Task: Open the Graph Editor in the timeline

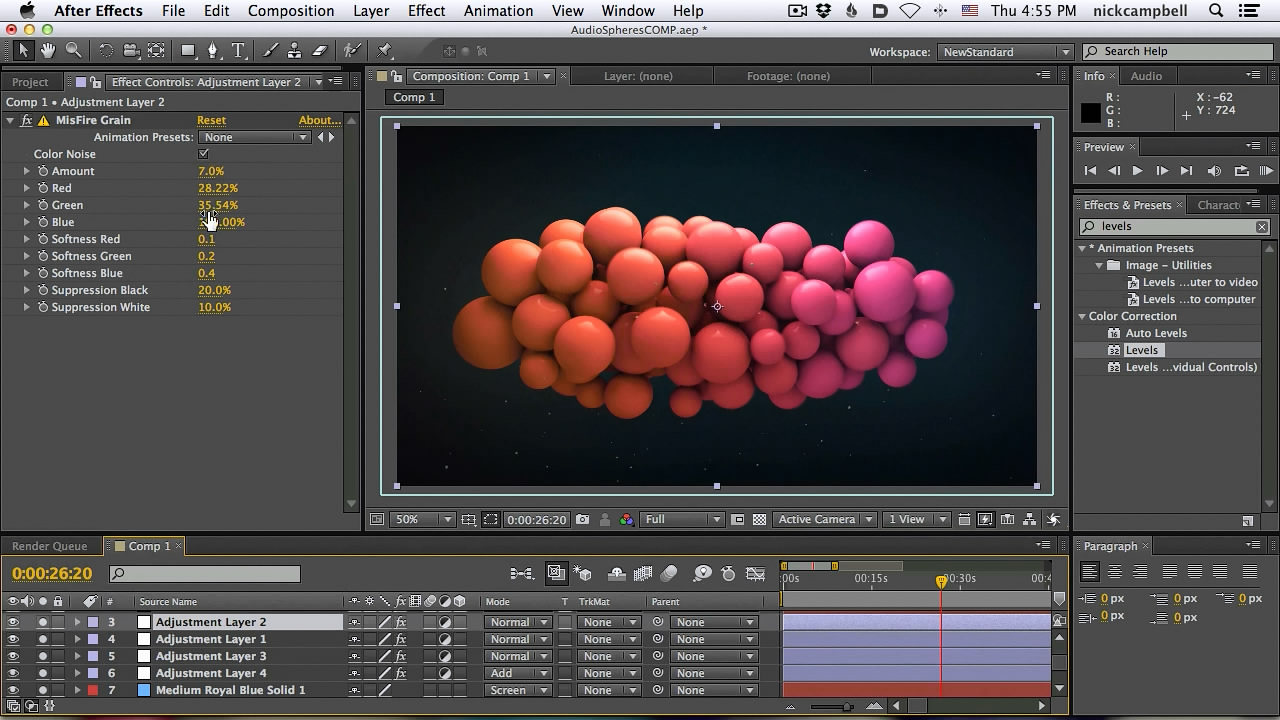Action: pos(756,574)
